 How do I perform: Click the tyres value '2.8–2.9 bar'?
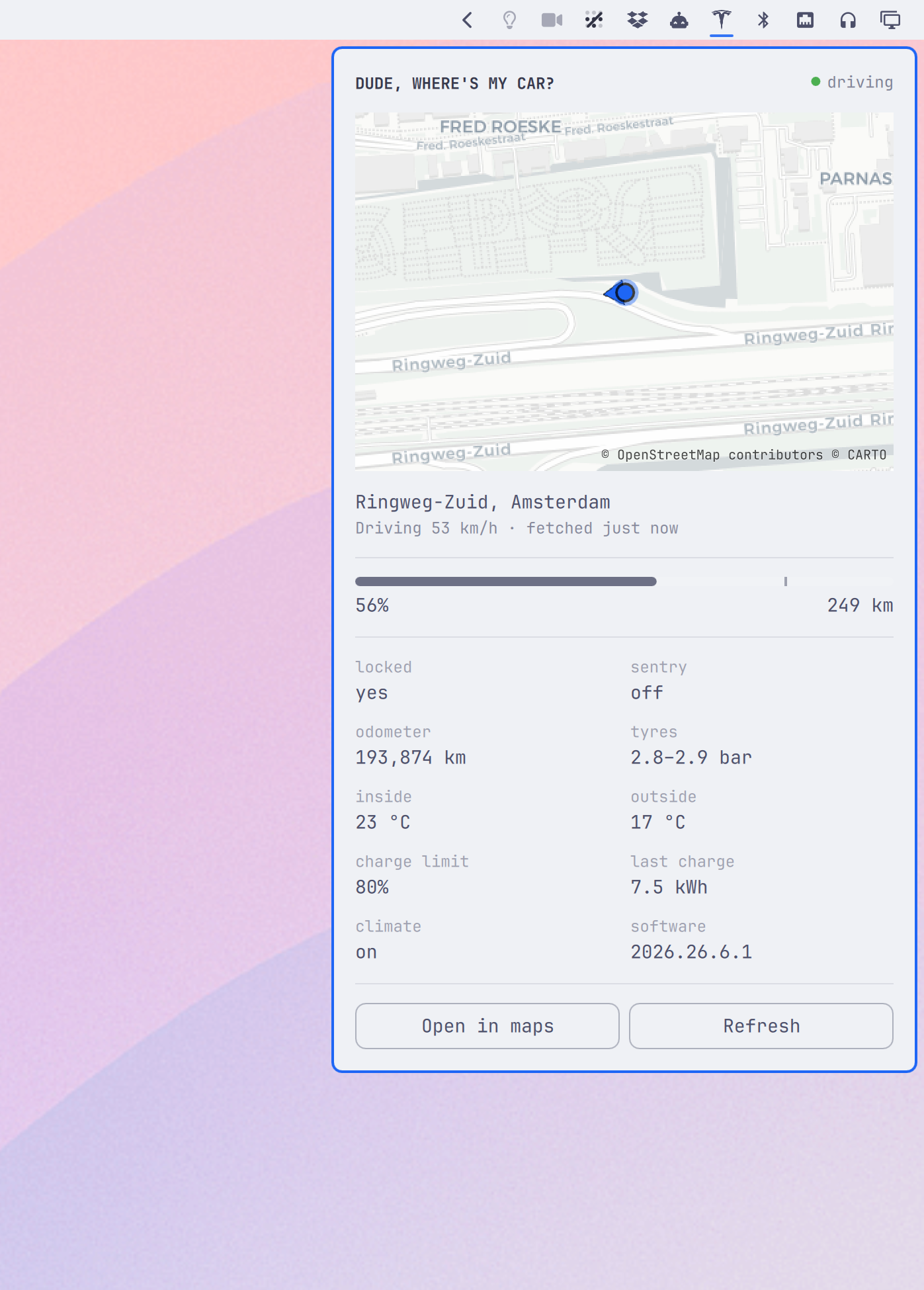pyautogui.click(x=691, y=757)
